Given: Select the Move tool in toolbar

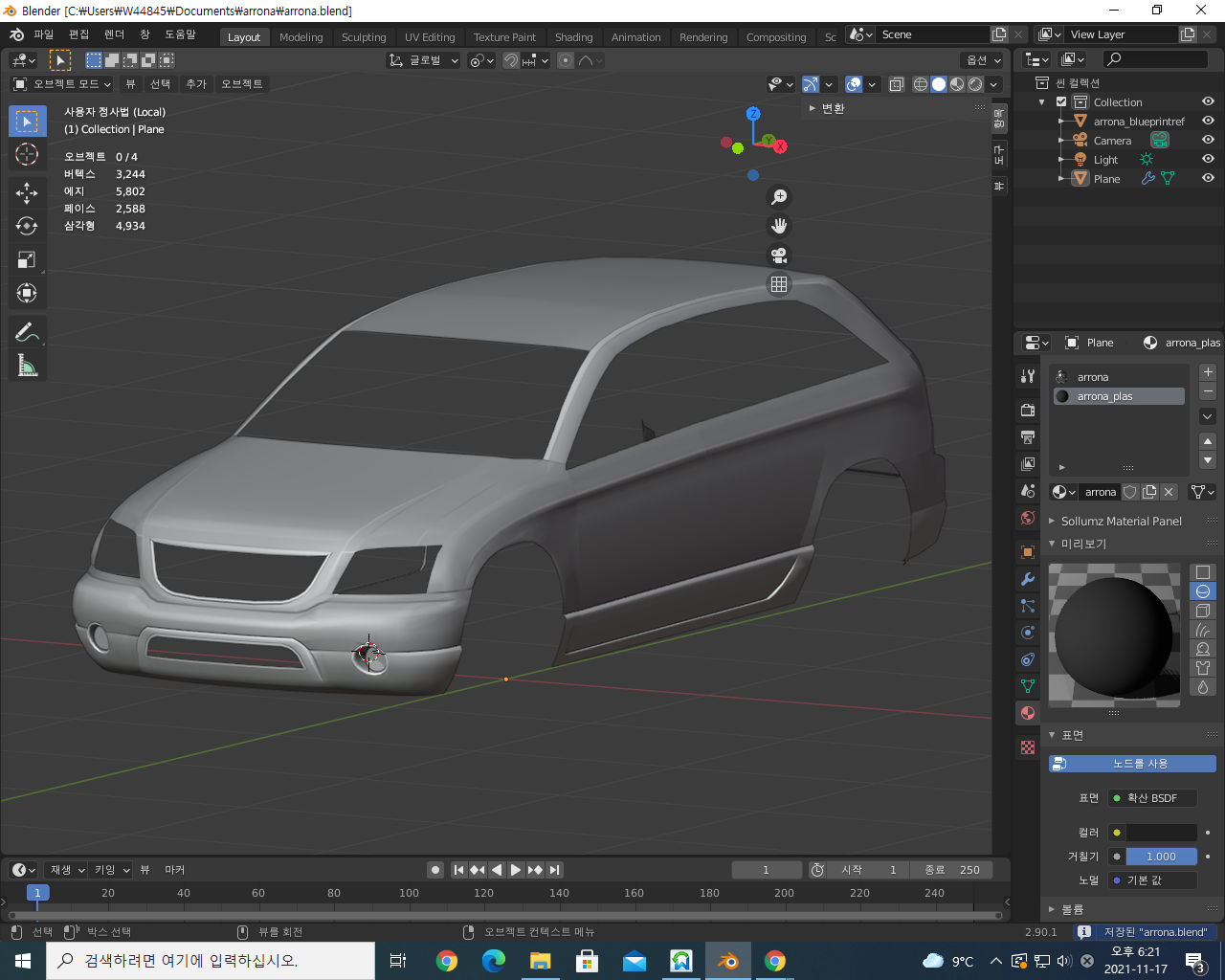Looking at the screenshot, I should (27, 192).
